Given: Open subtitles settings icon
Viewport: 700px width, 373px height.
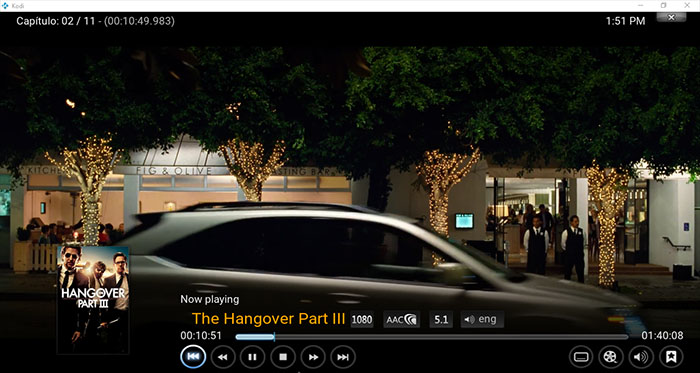Looking at the screenshot, I should (581, 357).
